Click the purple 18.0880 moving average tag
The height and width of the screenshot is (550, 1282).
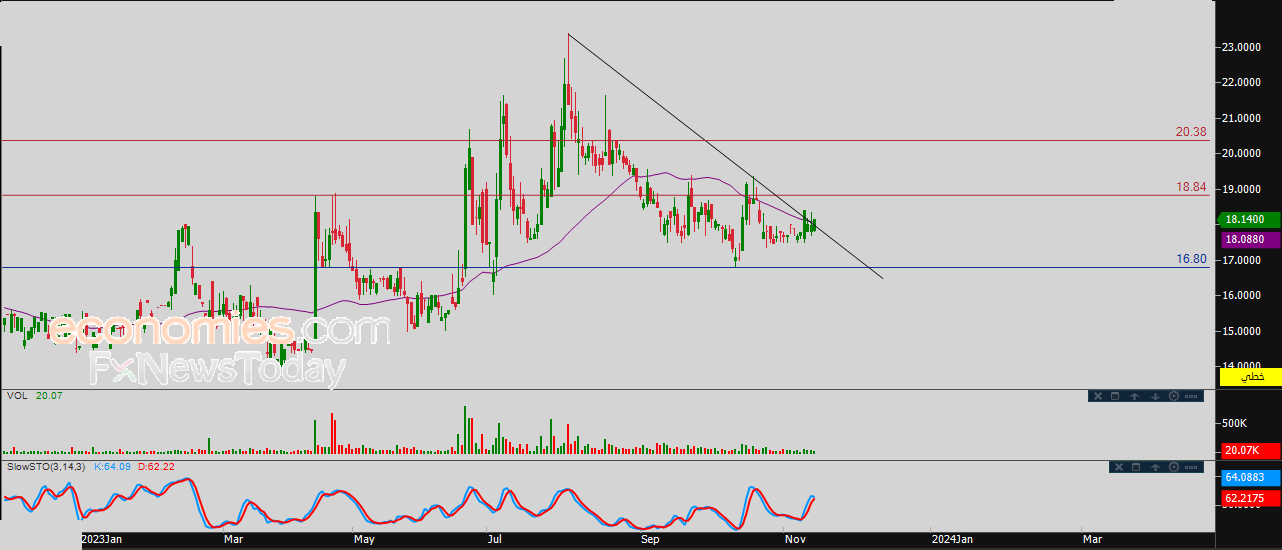click(1249, 239)
